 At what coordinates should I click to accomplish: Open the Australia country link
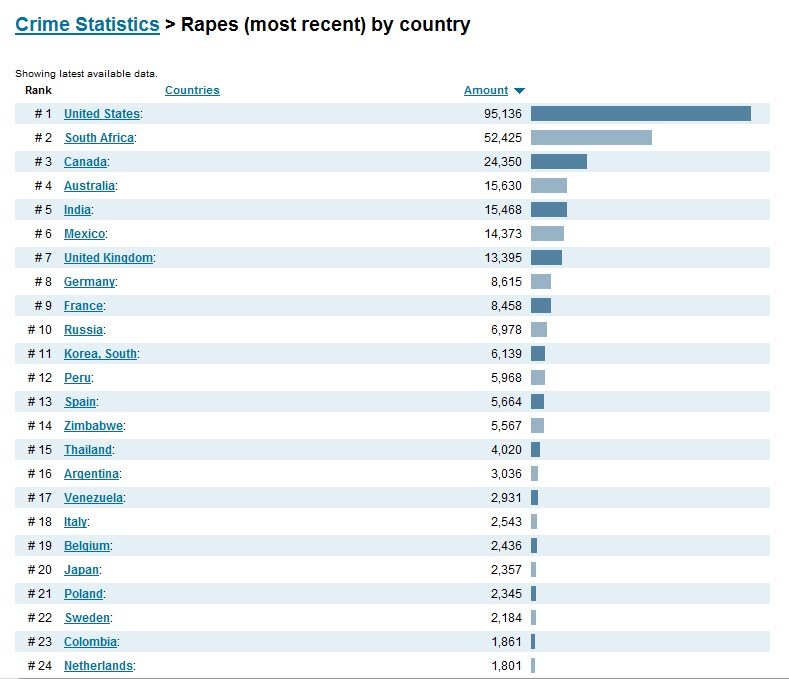point(89,186)
